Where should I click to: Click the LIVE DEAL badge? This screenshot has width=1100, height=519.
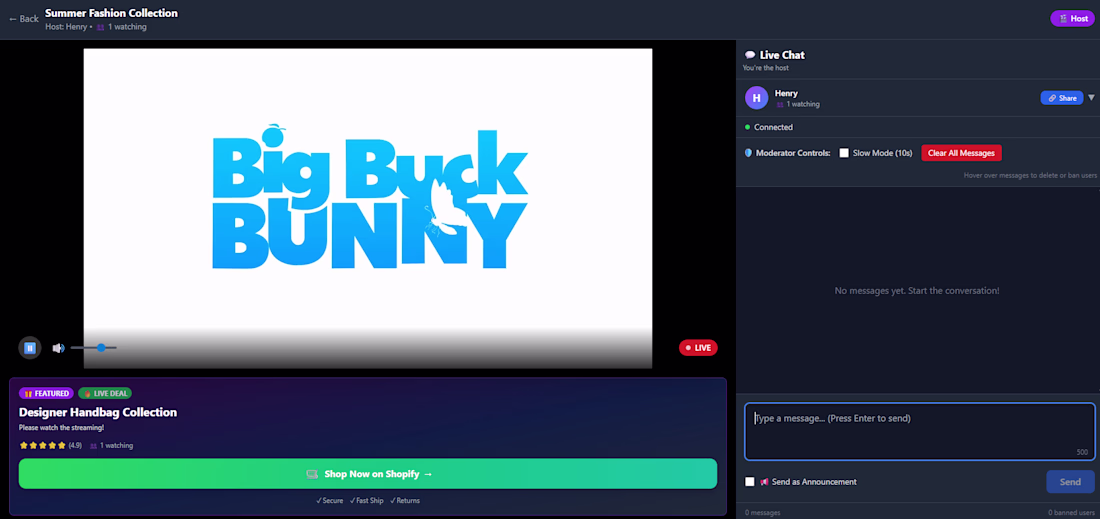(105, 393)
